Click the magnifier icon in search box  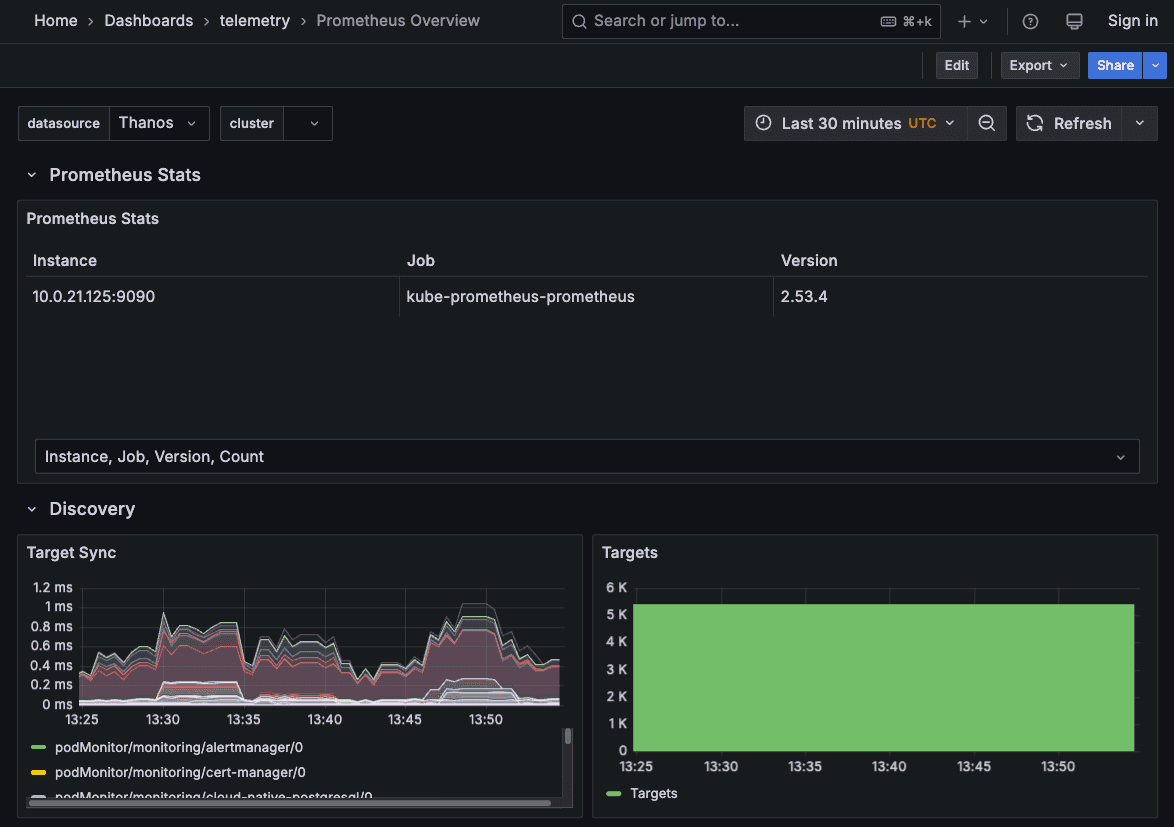(x=579, y=22)
